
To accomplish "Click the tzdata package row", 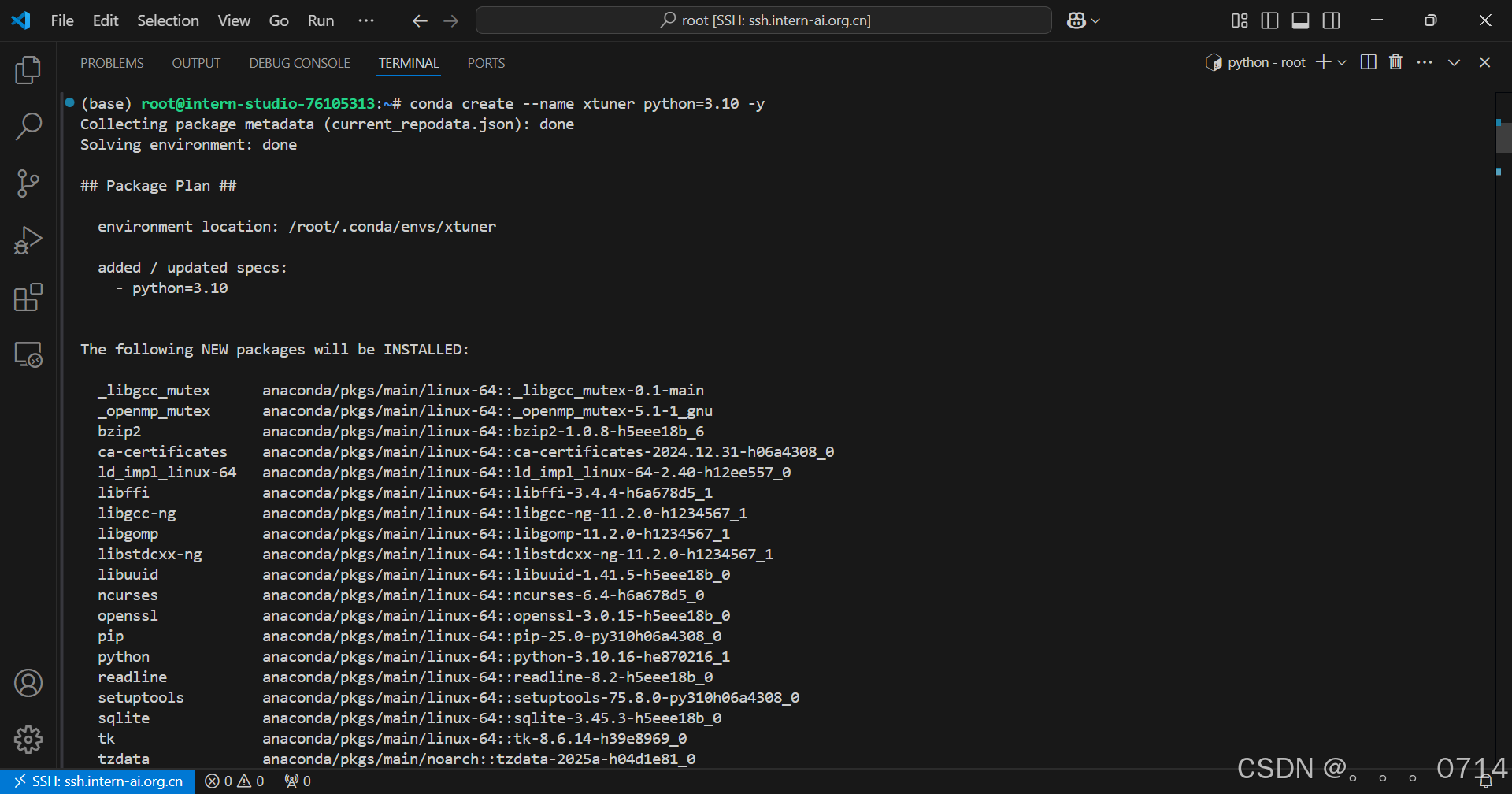I will [396, 759].
